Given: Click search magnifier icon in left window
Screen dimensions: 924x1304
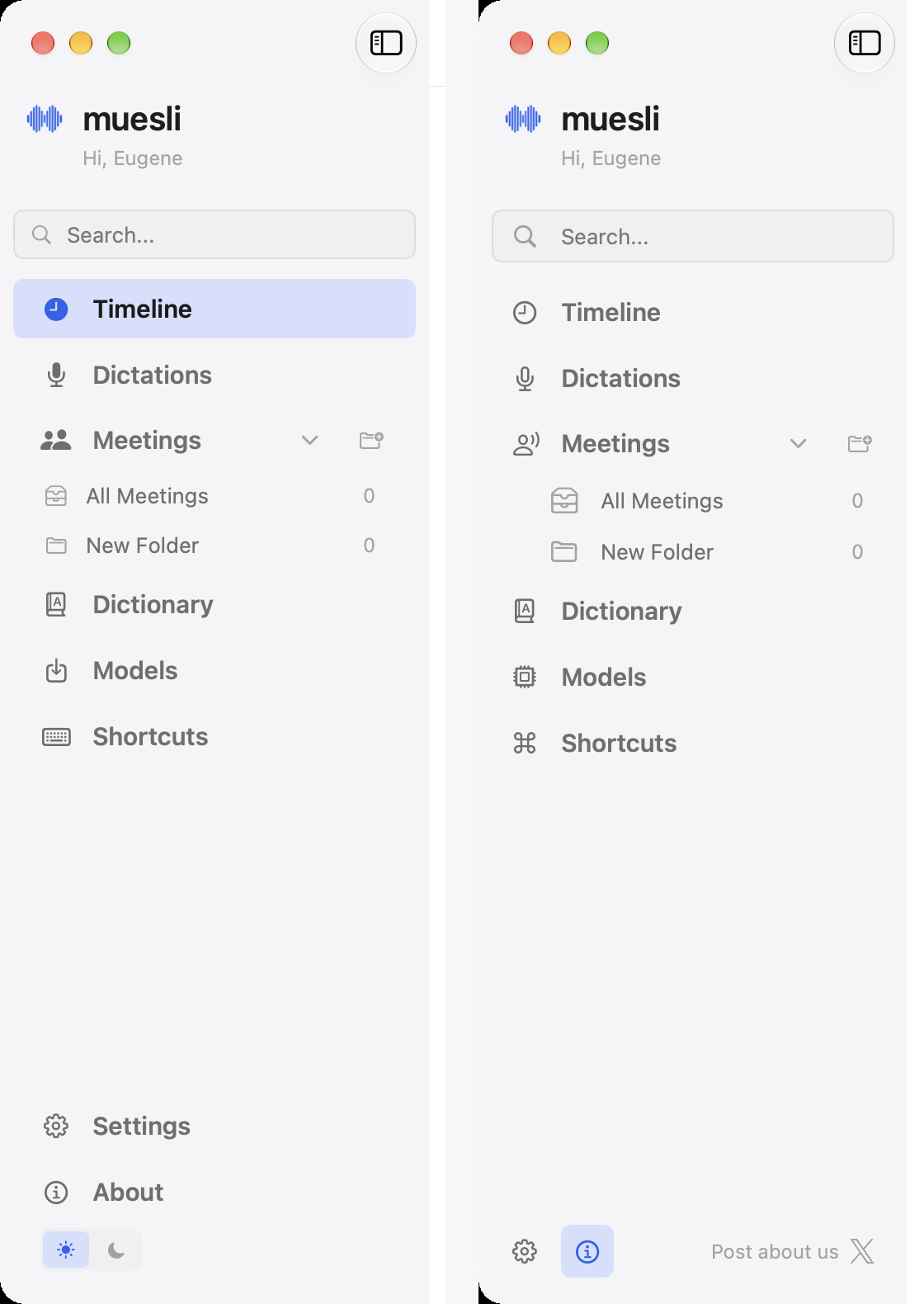Looking at the screenshot, I should click(41, 235).
